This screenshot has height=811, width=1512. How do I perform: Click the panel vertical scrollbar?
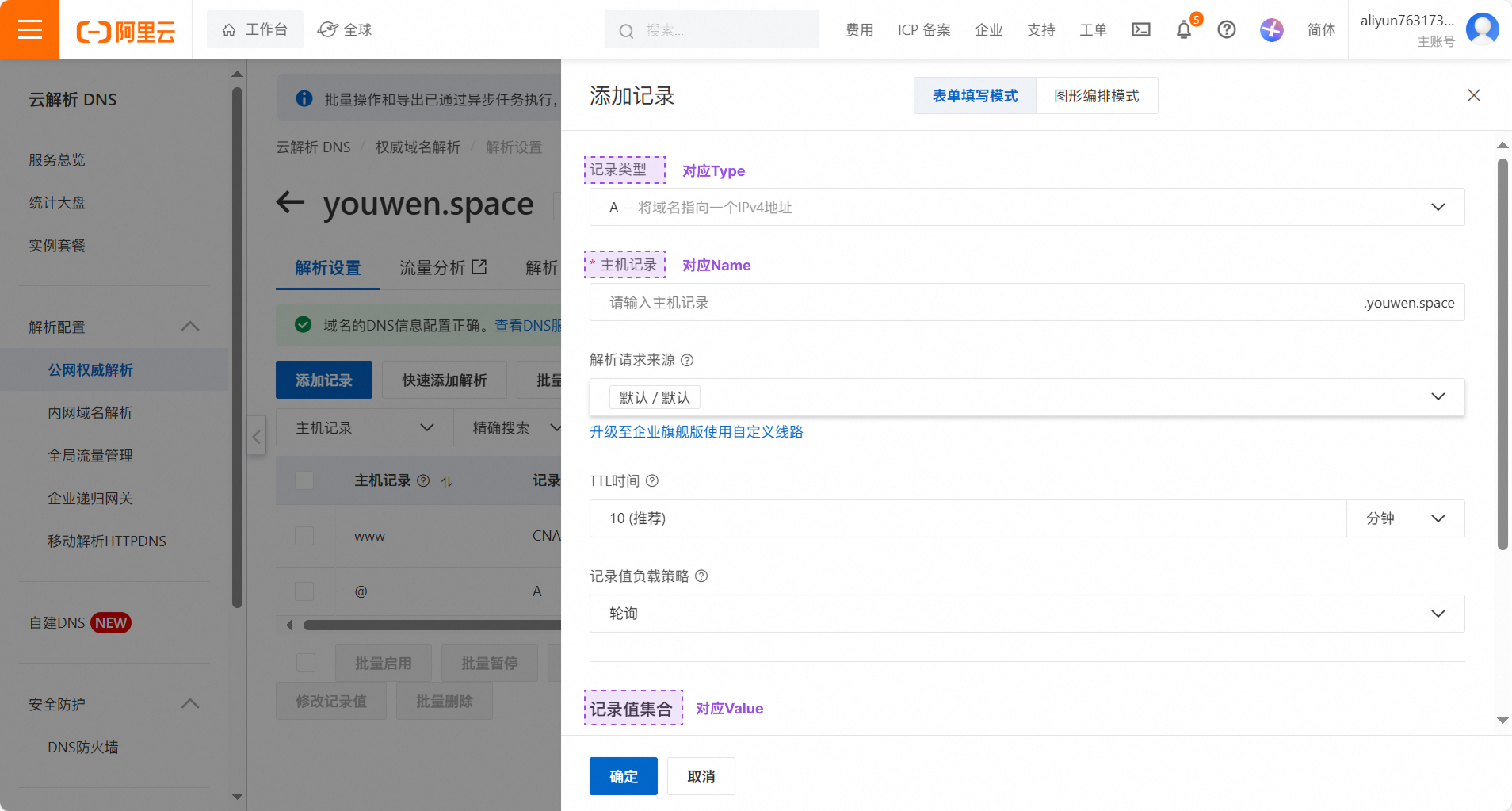(x=1502, y=354)
